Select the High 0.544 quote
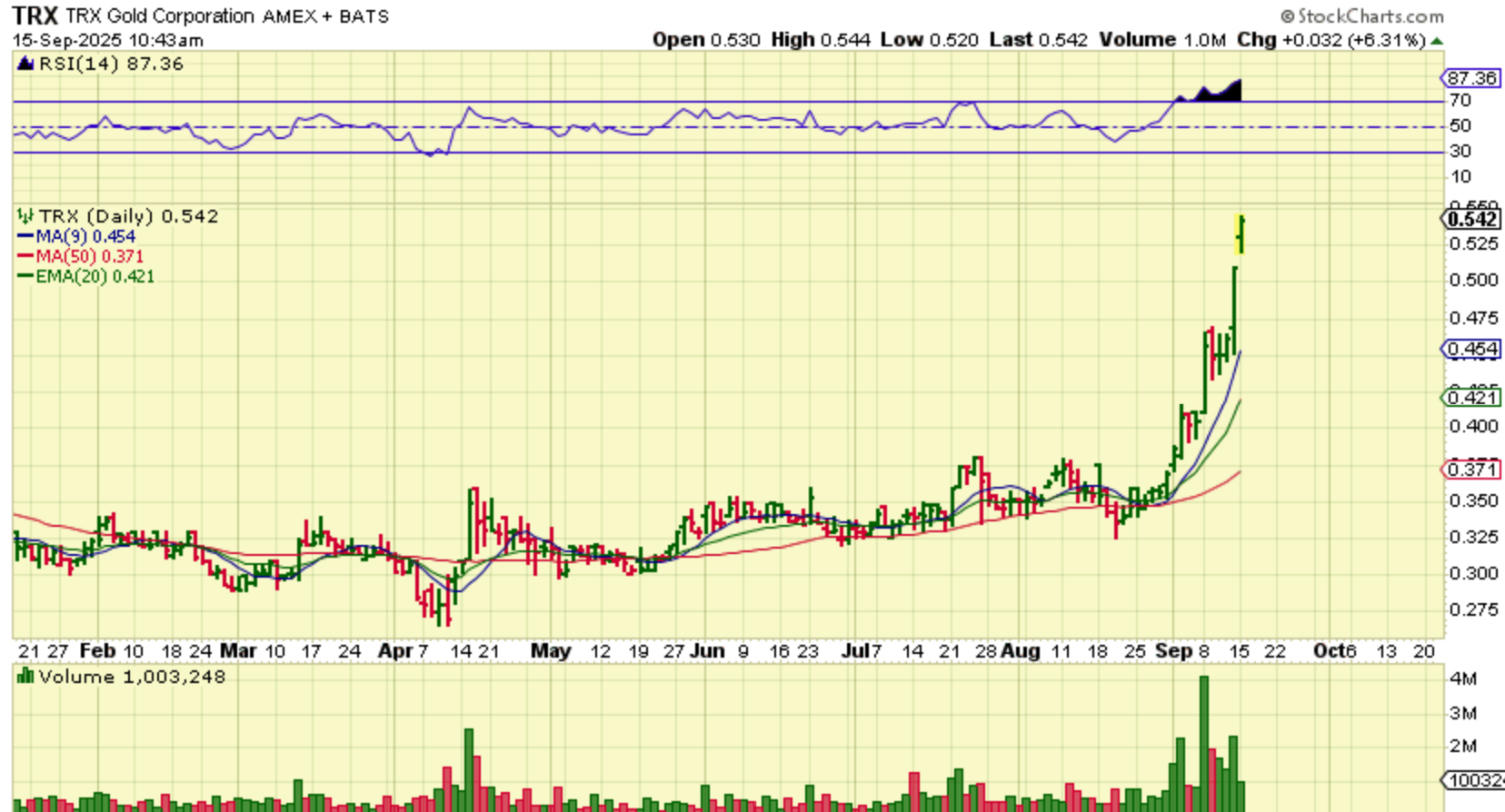This screenshot has height=812, width=1505. [x=821, y=40]
